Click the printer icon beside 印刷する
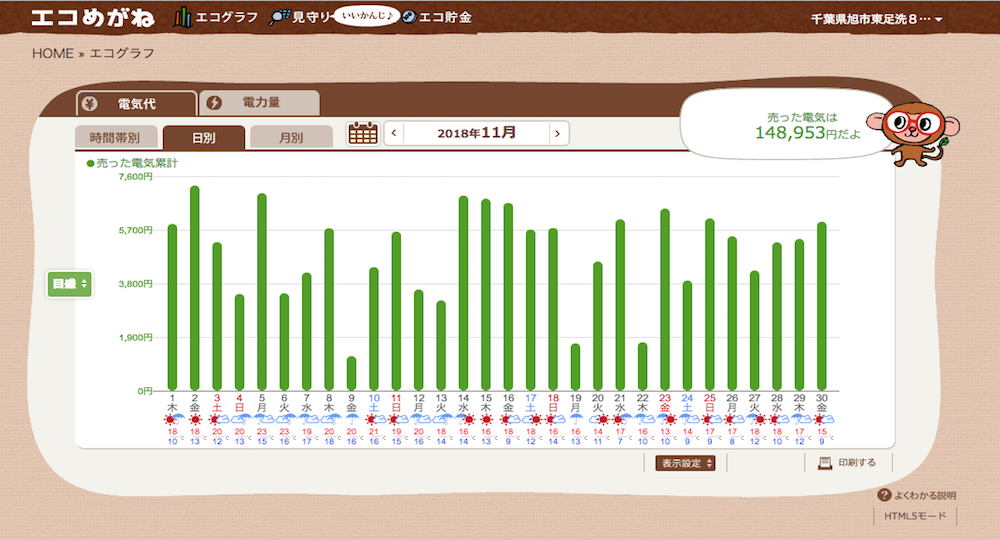The width and height of the screenshot is (1000, 540). point(825,463)
